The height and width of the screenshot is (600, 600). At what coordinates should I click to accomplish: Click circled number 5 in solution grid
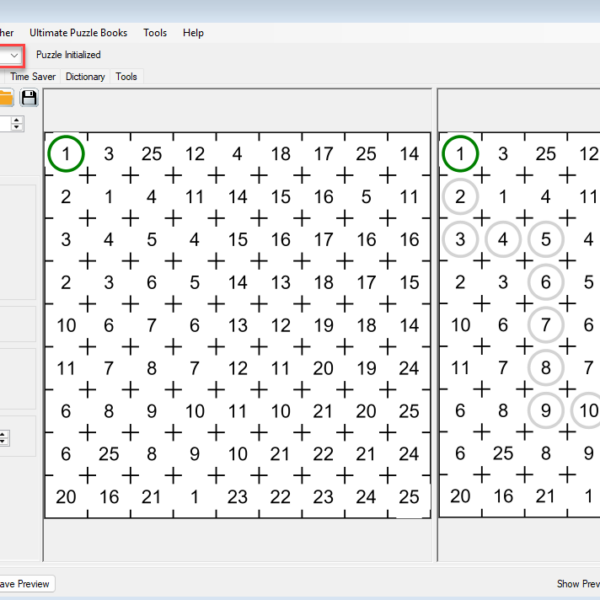pos(546,240)
